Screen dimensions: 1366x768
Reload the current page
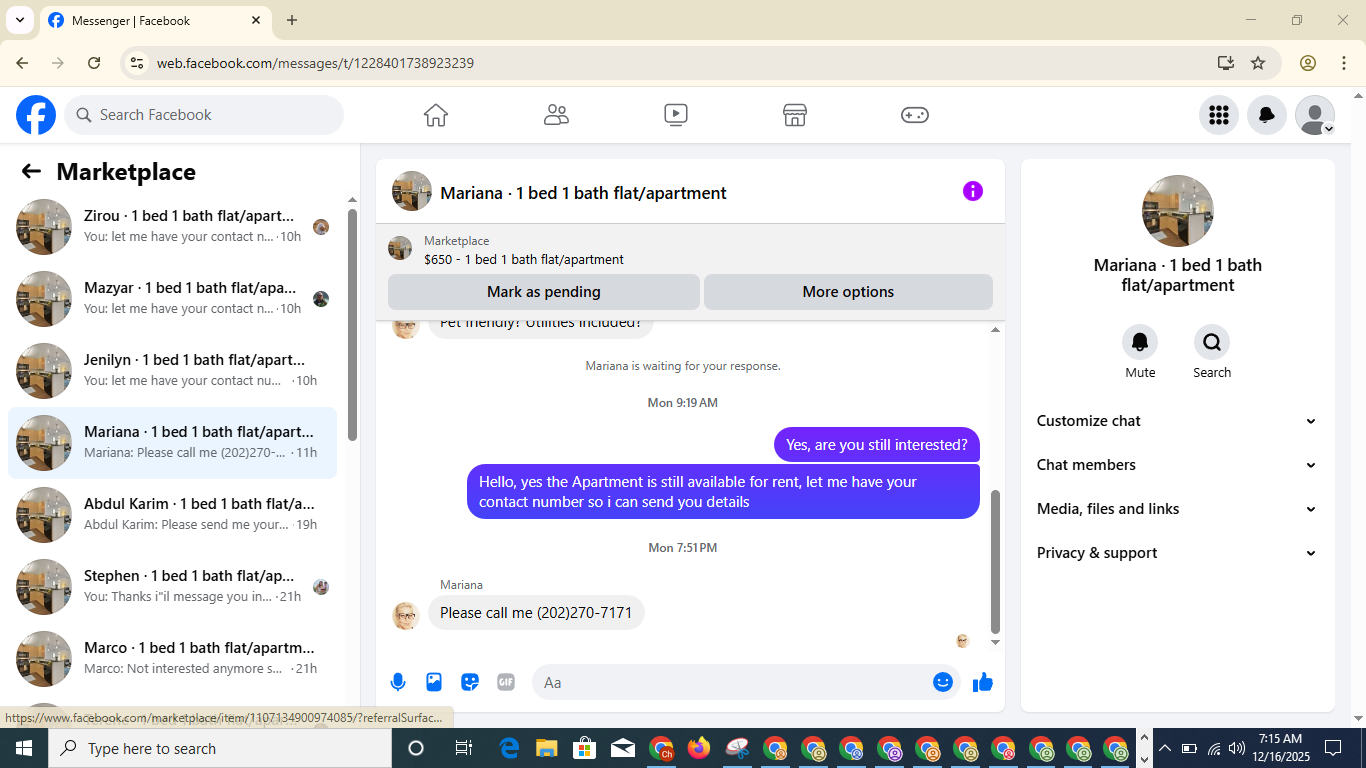tap(94, 63)
